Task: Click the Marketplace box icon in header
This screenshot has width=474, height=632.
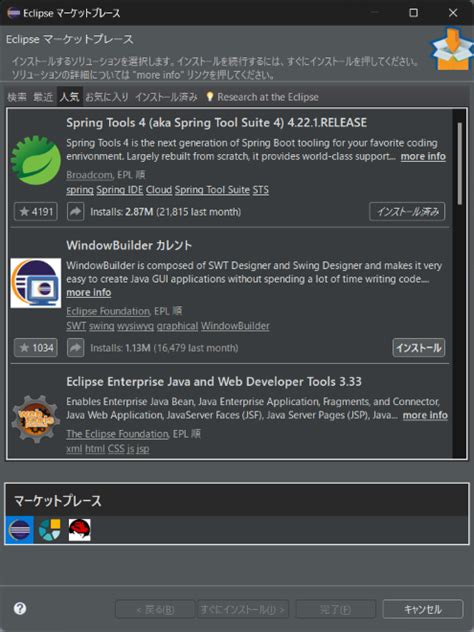Action: pyautogui.click(x=453, y=50)
